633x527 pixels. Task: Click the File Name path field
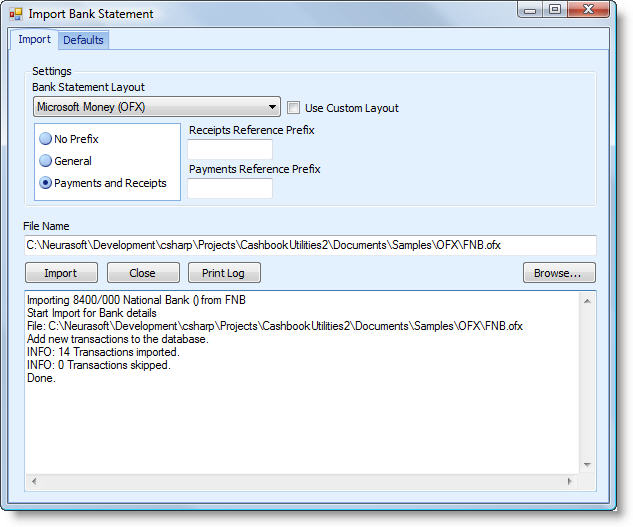310,245
